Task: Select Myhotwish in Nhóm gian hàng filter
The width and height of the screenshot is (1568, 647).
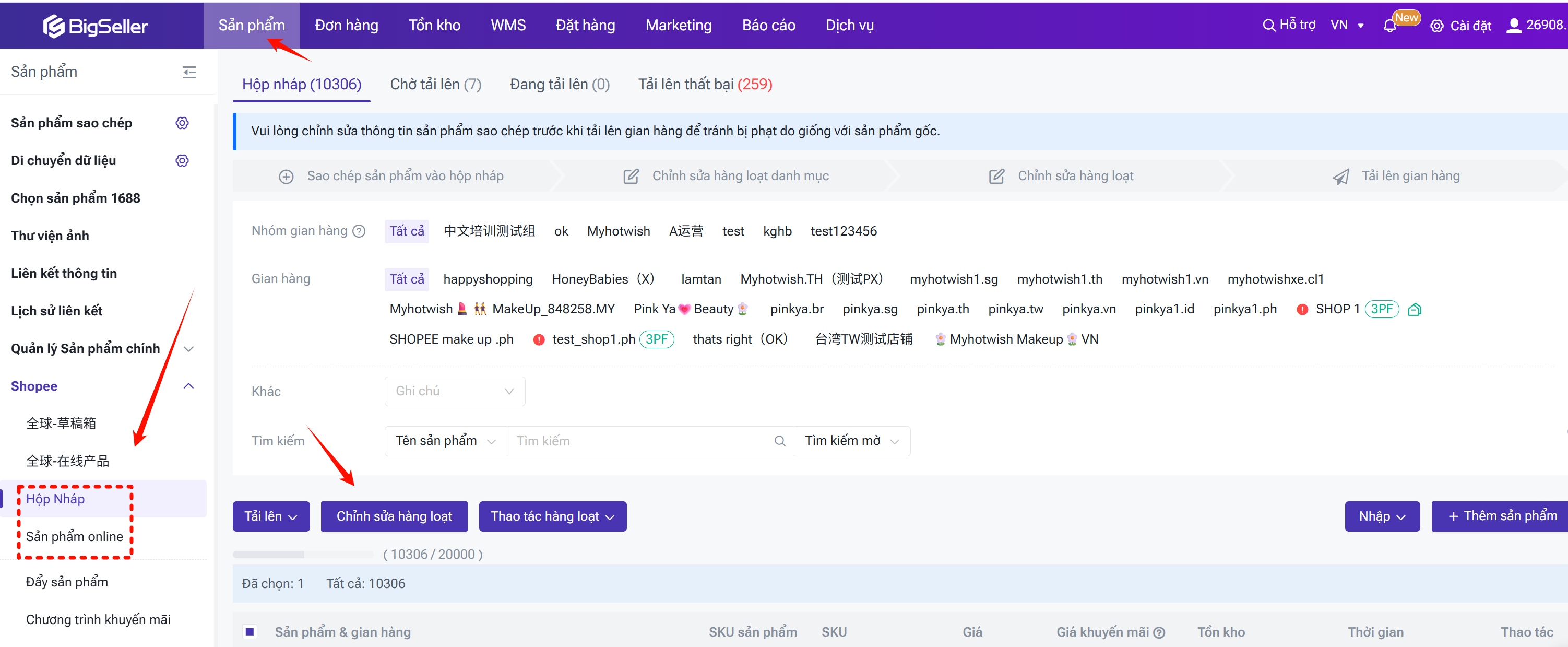Action: coord(618,231)
